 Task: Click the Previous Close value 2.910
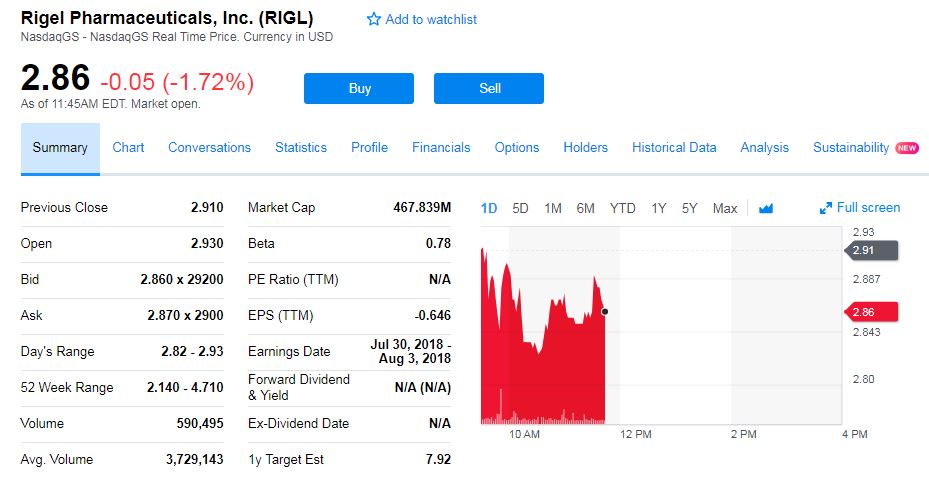207,207
